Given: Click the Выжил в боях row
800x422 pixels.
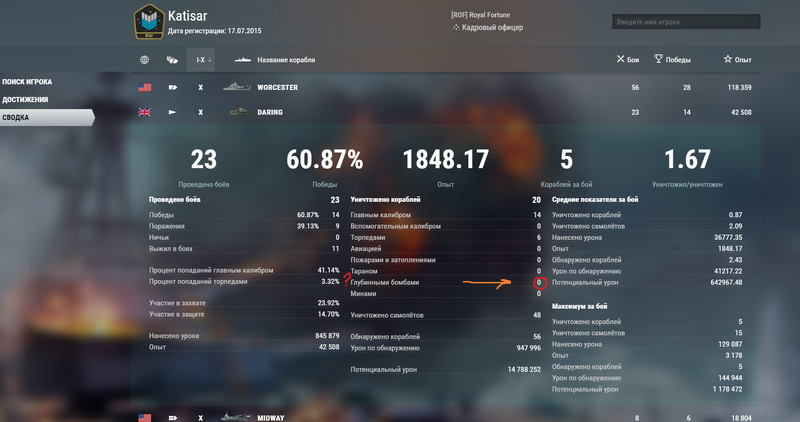Looking at the screenshot, I should (x=244, y=249).
